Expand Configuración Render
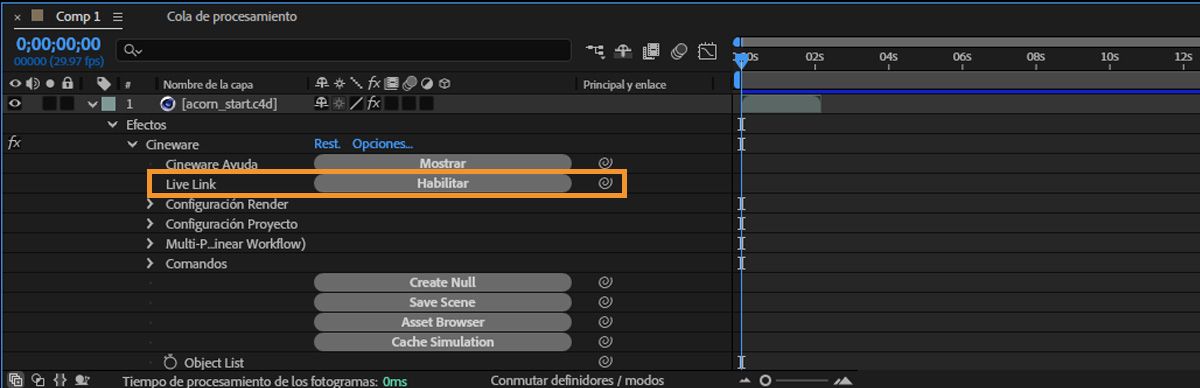This screenshot has height=388, width=1200. coord(151,204)
